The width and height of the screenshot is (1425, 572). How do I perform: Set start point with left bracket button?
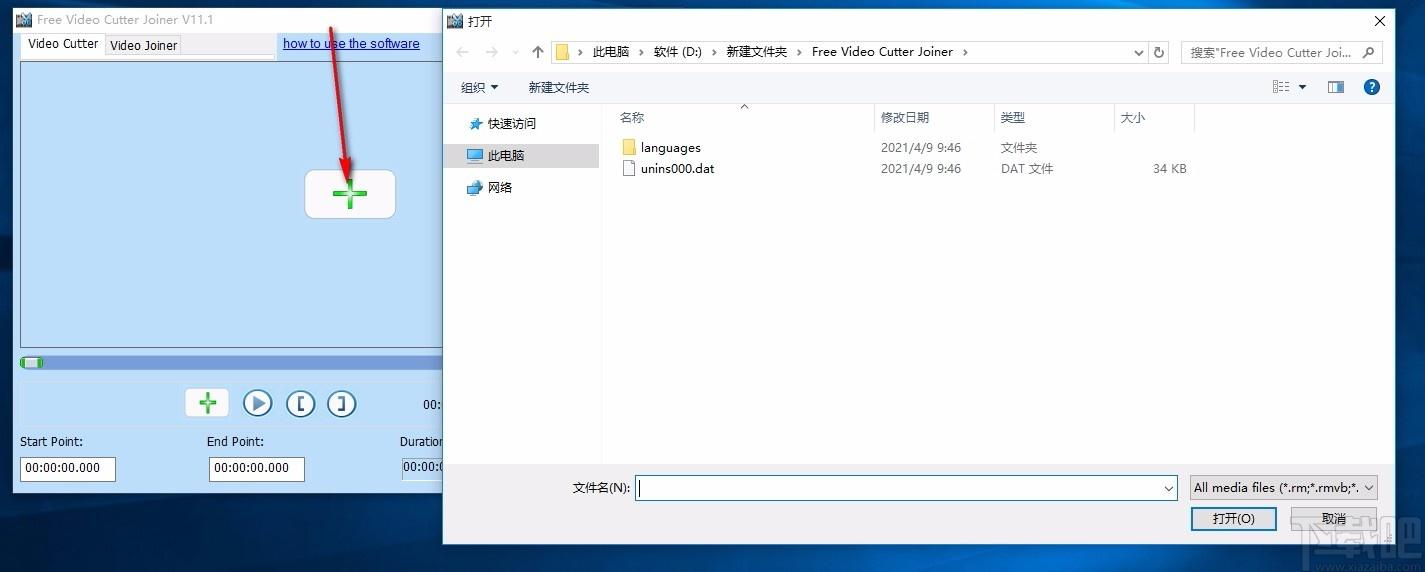300,403
